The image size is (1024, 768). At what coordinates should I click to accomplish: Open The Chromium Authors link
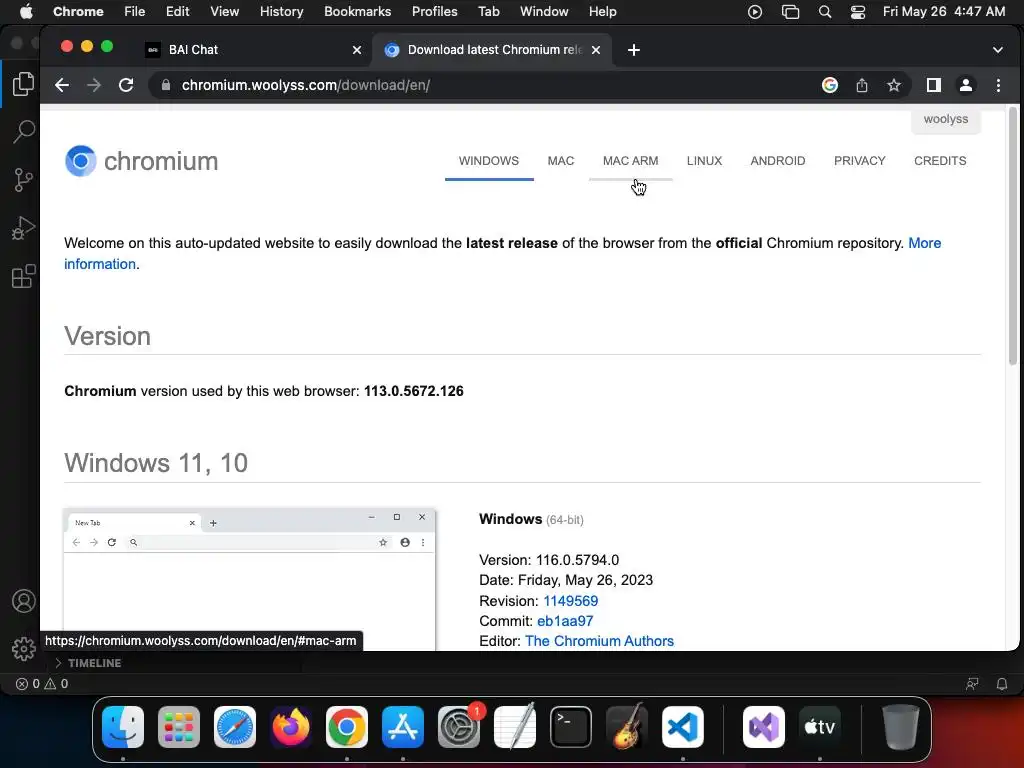click(x=599, y=641)
